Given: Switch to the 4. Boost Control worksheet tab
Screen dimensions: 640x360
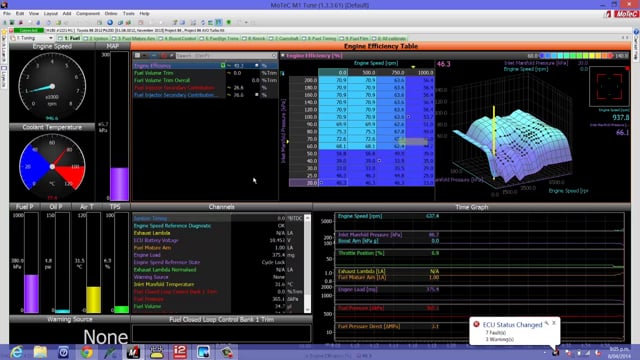Looking at the screenshot, I should point(178,38).
